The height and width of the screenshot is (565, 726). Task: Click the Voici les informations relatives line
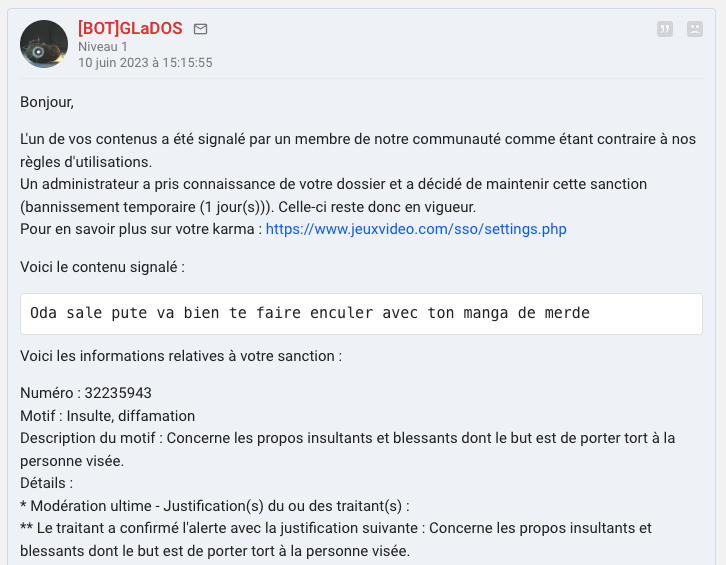tap(181, 356)
